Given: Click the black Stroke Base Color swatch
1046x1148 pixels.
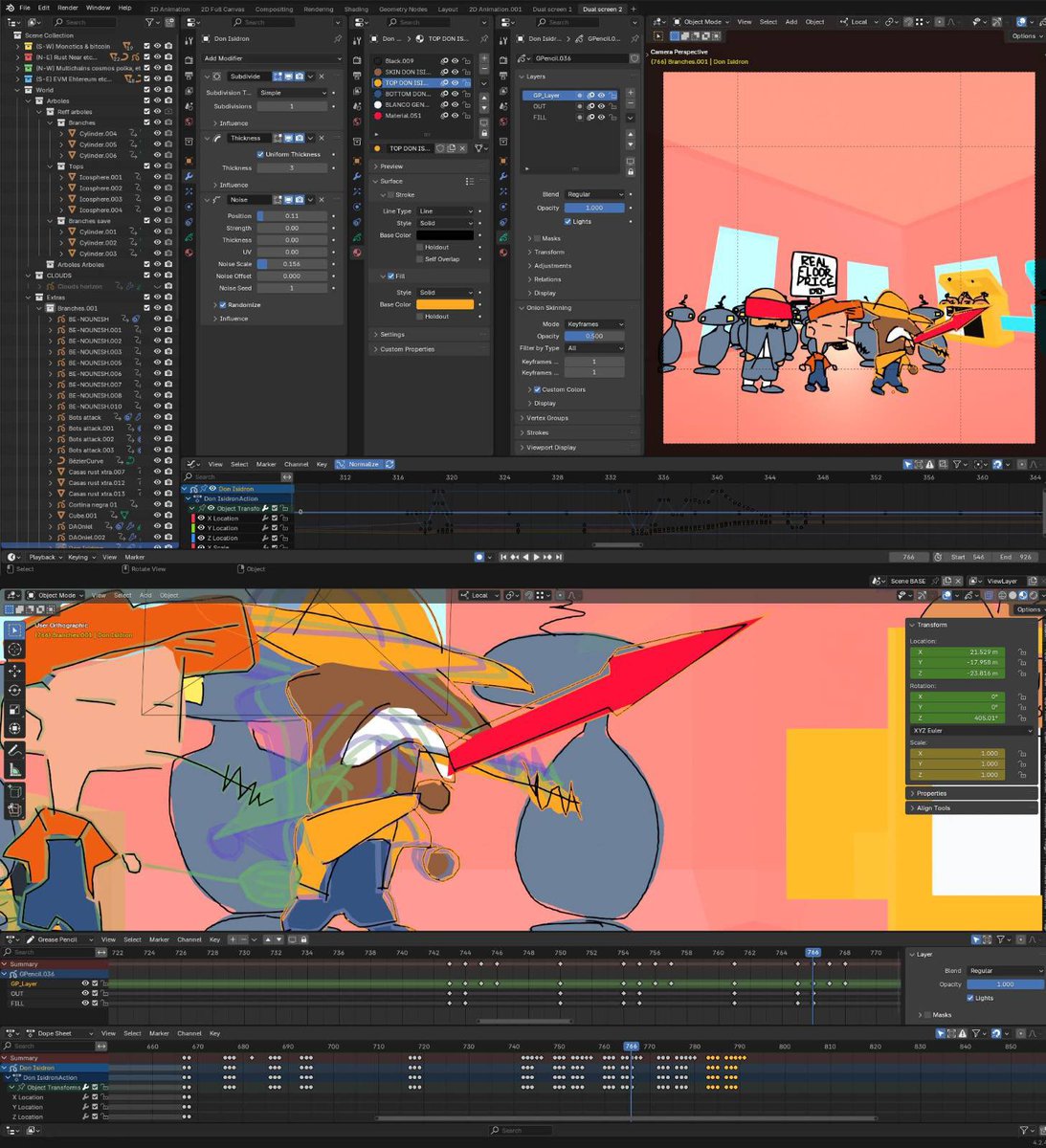Looking at the screenshot, I should point(445,235).
